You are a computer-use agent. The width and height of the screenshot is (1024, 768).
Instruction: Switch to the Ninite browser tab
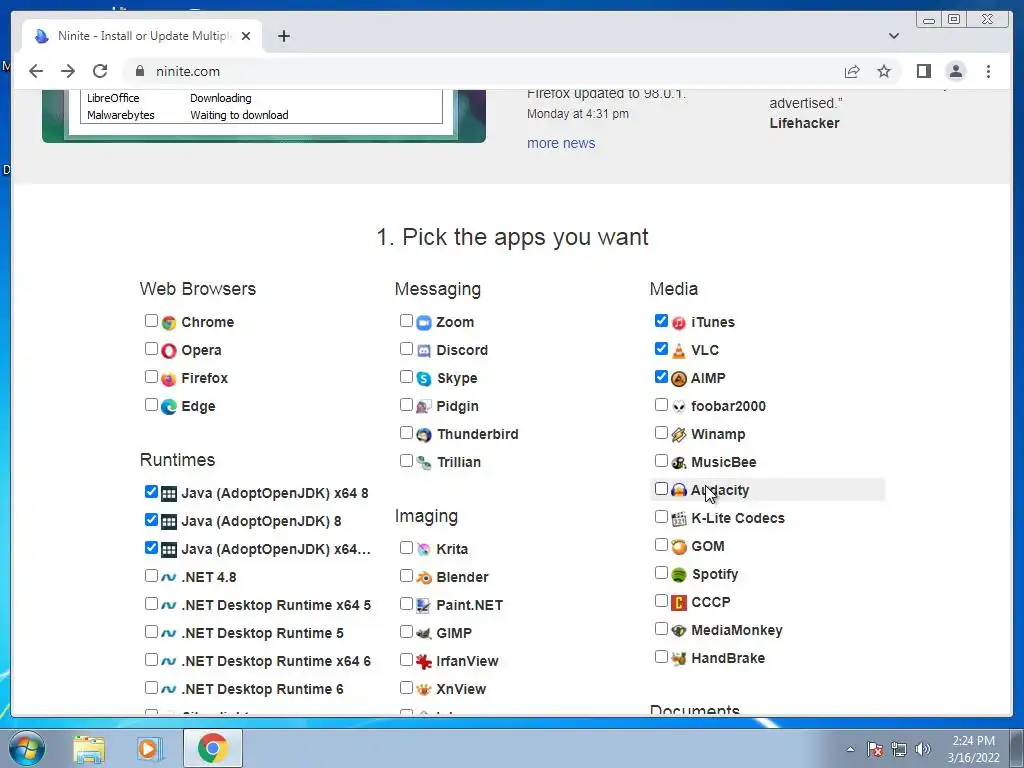coord(142,36)
